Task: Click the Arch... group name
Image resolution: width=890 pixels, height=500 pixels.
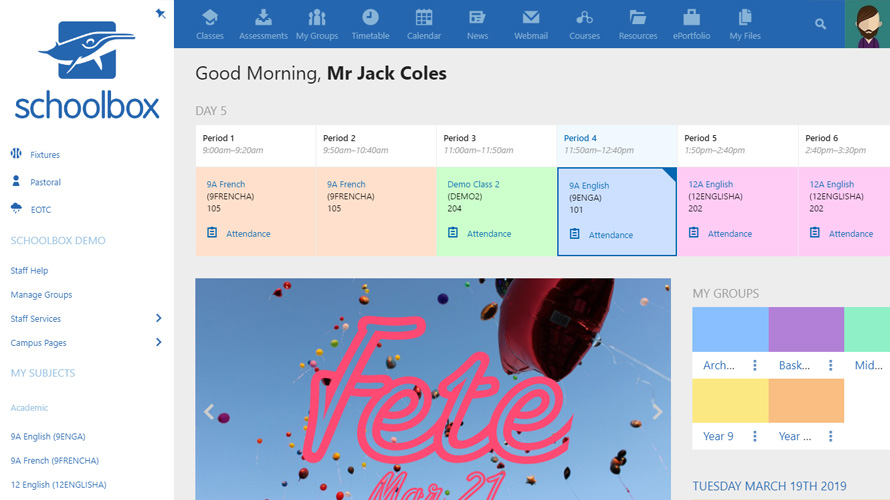Action: click(x=719, y=365)
